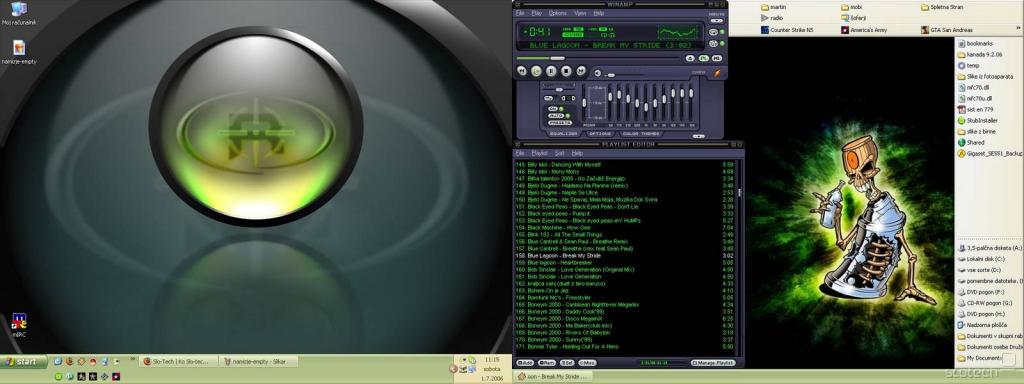Viewport: 1024px width, 384px height.
Task: Toggle the PL playlist editor button
Action: (x=704, y=58)
